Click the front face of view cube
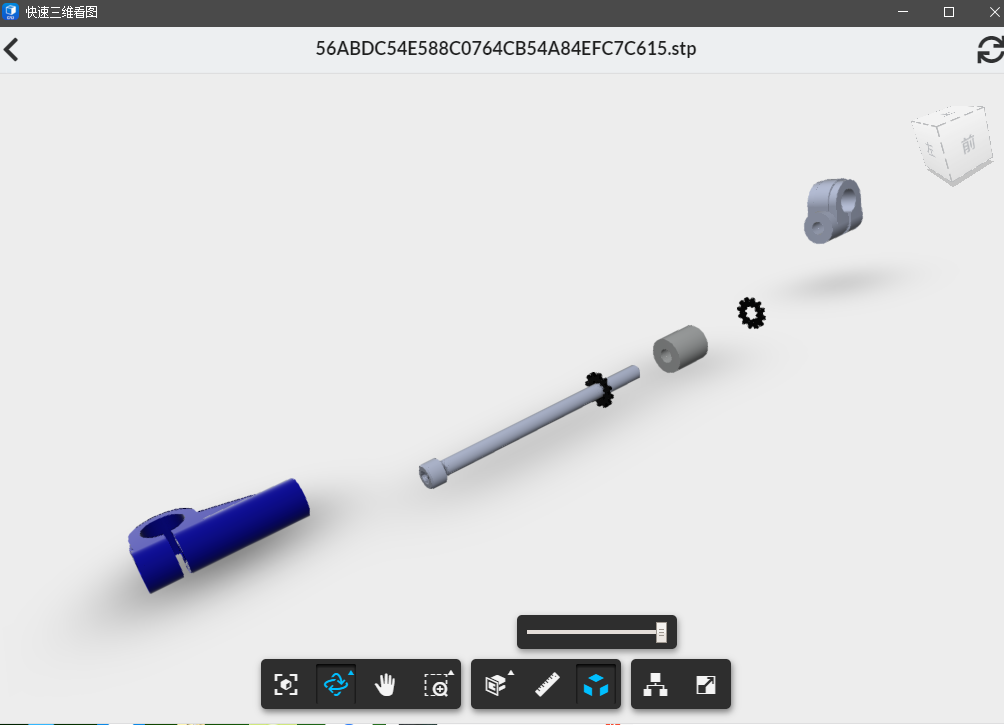The height and width of the screenshot is (725, 1004). tap(967, 143)
